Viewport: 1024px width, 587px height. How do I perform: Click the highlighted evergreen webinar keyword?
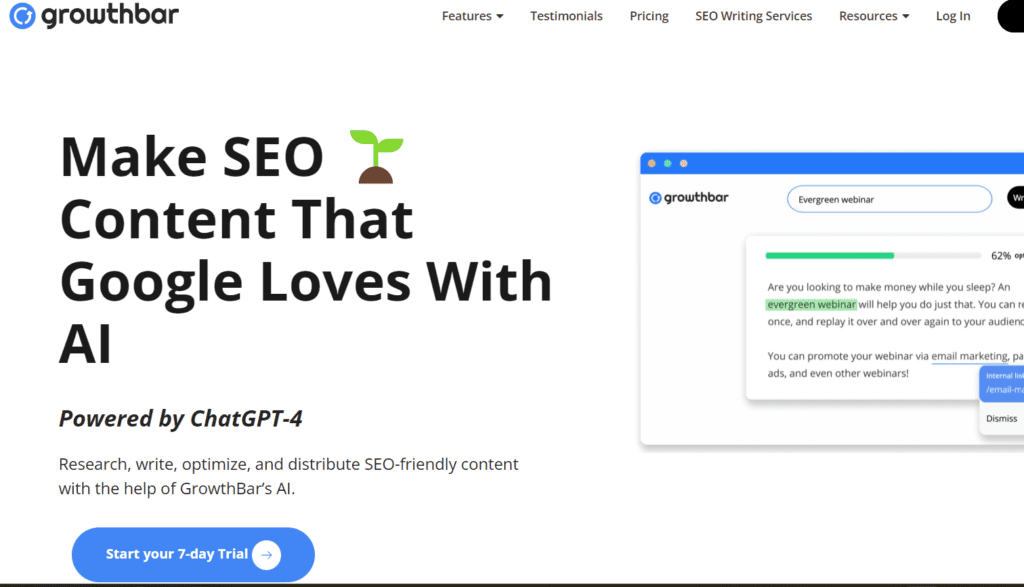click(811, 304)
